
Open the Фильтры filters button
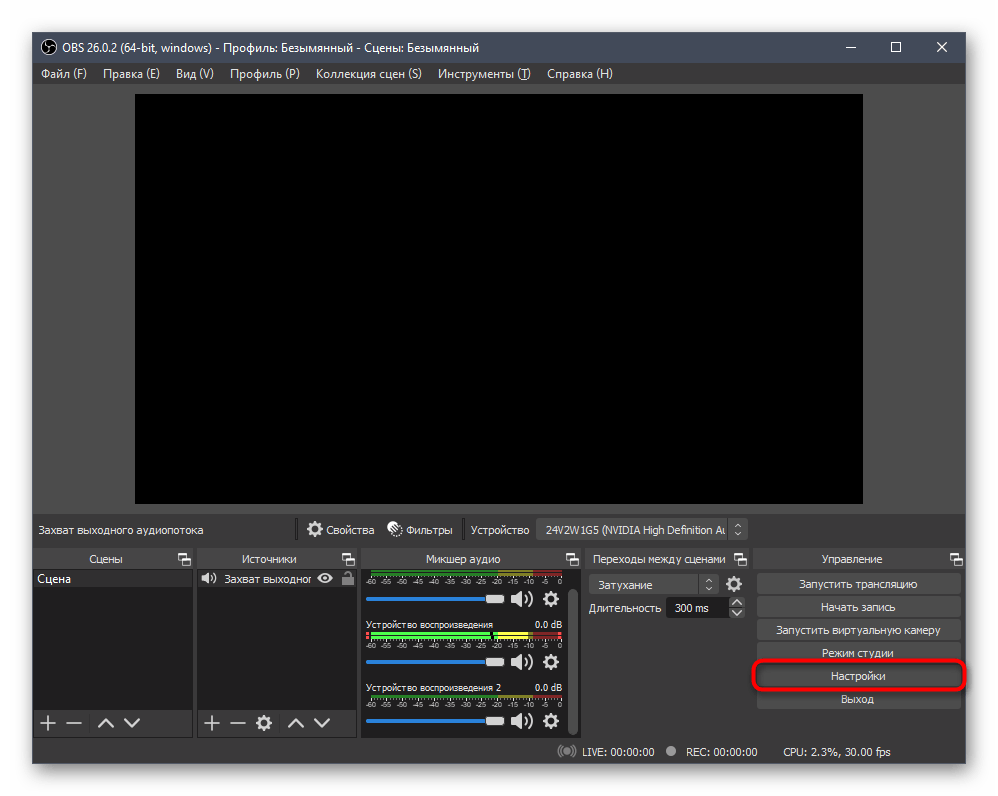pos(420,530)
